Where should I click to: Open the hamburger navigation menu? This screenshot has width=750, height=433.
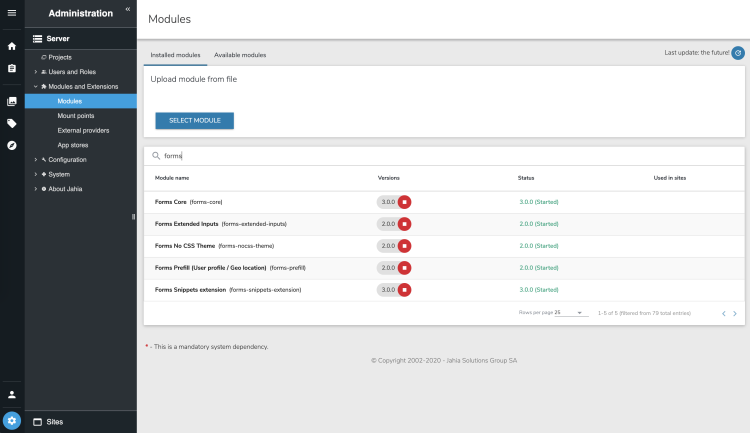[x=12, y=13]
